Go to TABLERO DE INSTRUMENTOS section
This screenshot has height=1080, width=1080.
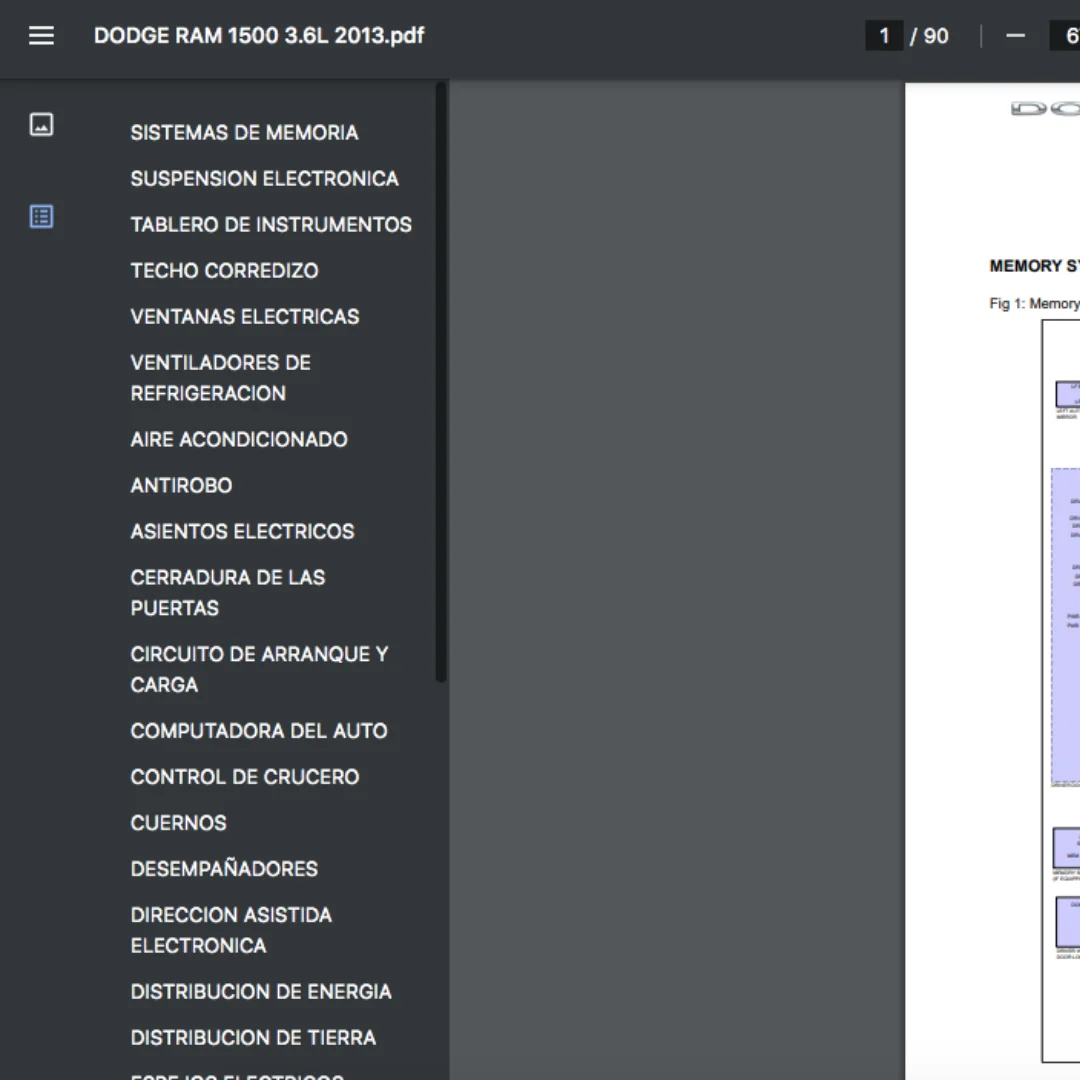click(x=271, y=225)
